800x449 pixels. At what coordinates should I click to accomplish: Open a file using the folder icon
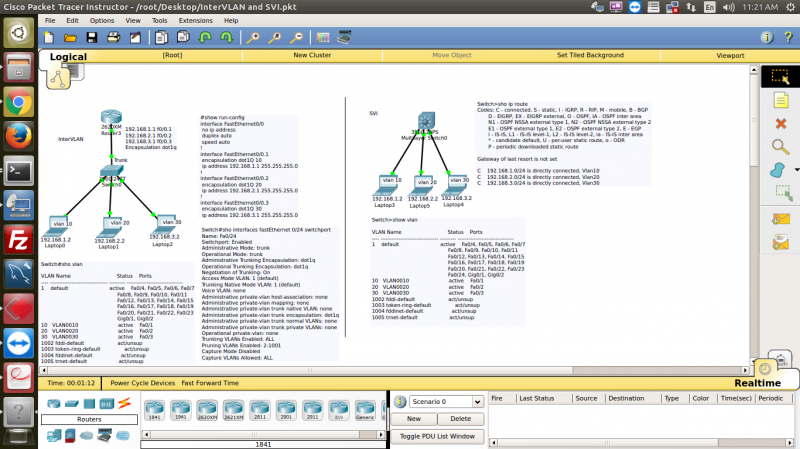click(70, 37)
